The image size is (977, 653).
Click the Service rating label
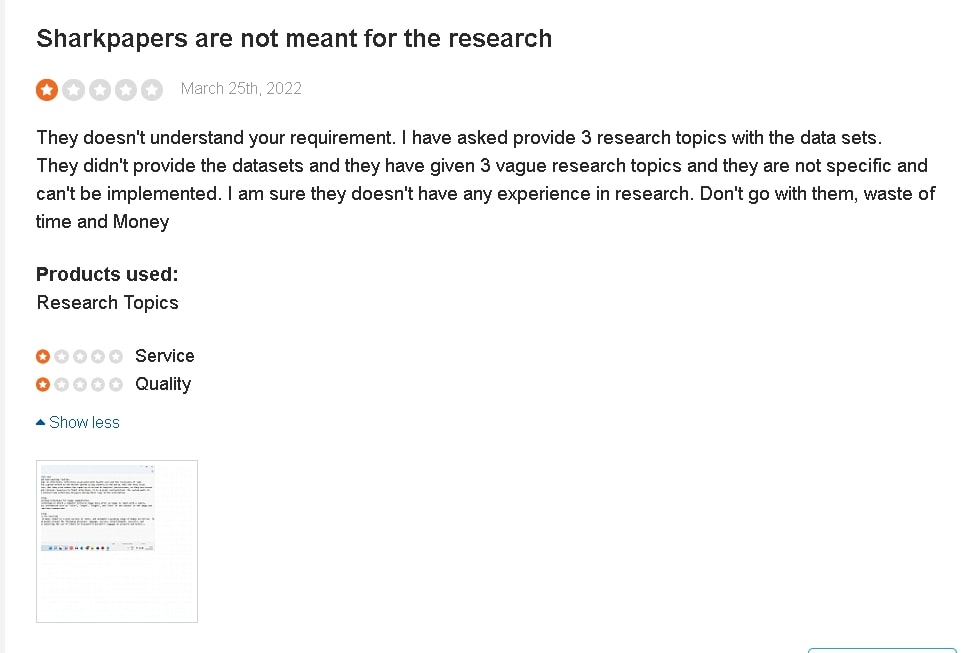pyautogui.click(x=164, y=356)
